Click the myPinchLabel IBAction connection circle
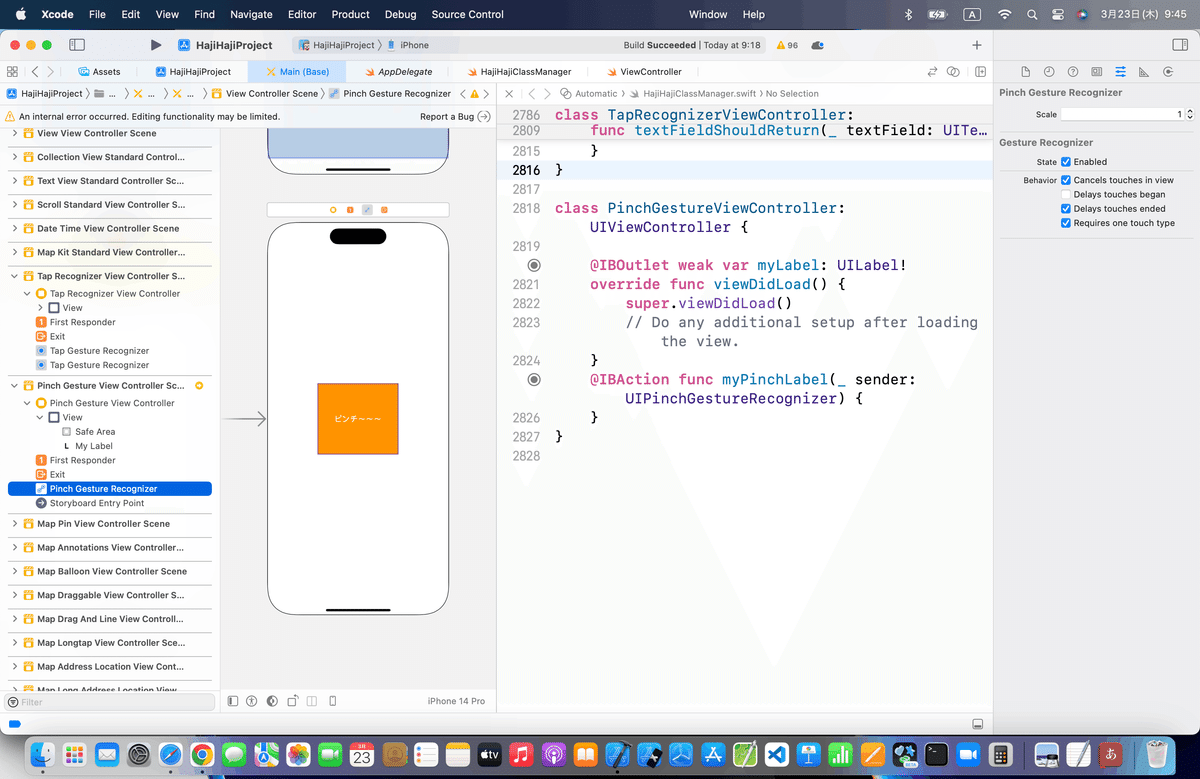 534,380
